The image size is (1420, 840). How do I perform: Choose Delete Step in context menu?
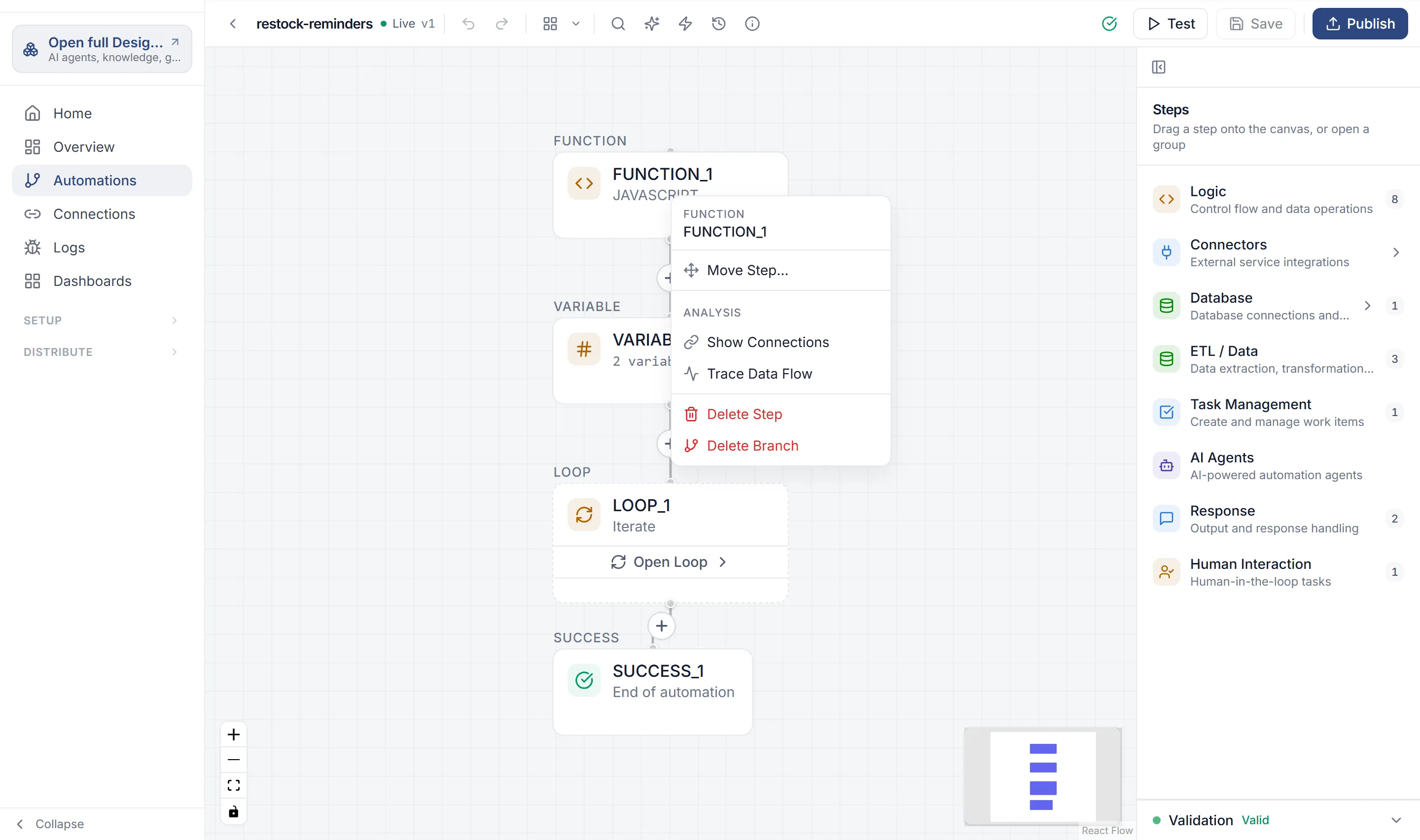tap(781, 415)
